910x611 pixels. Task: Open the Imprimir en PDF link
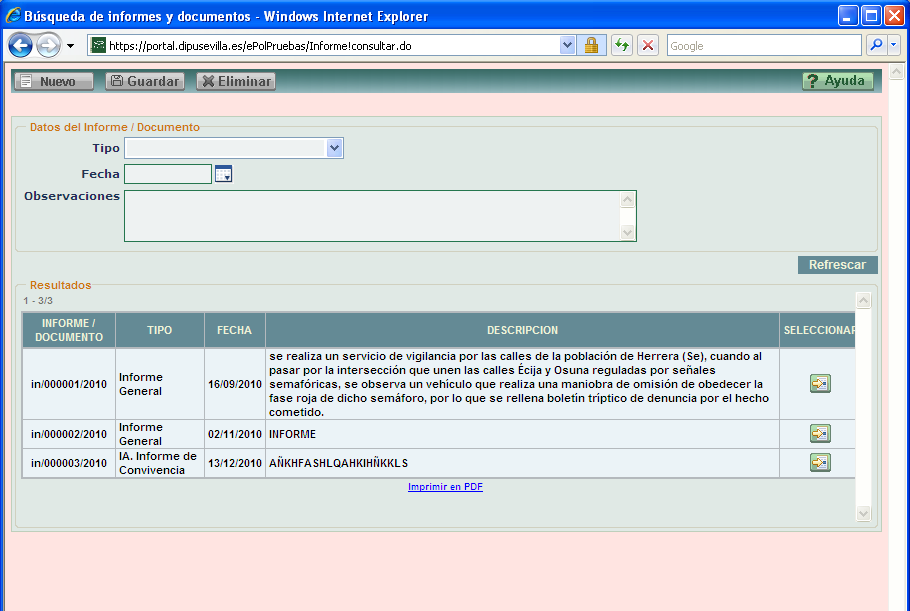point(445,487)
